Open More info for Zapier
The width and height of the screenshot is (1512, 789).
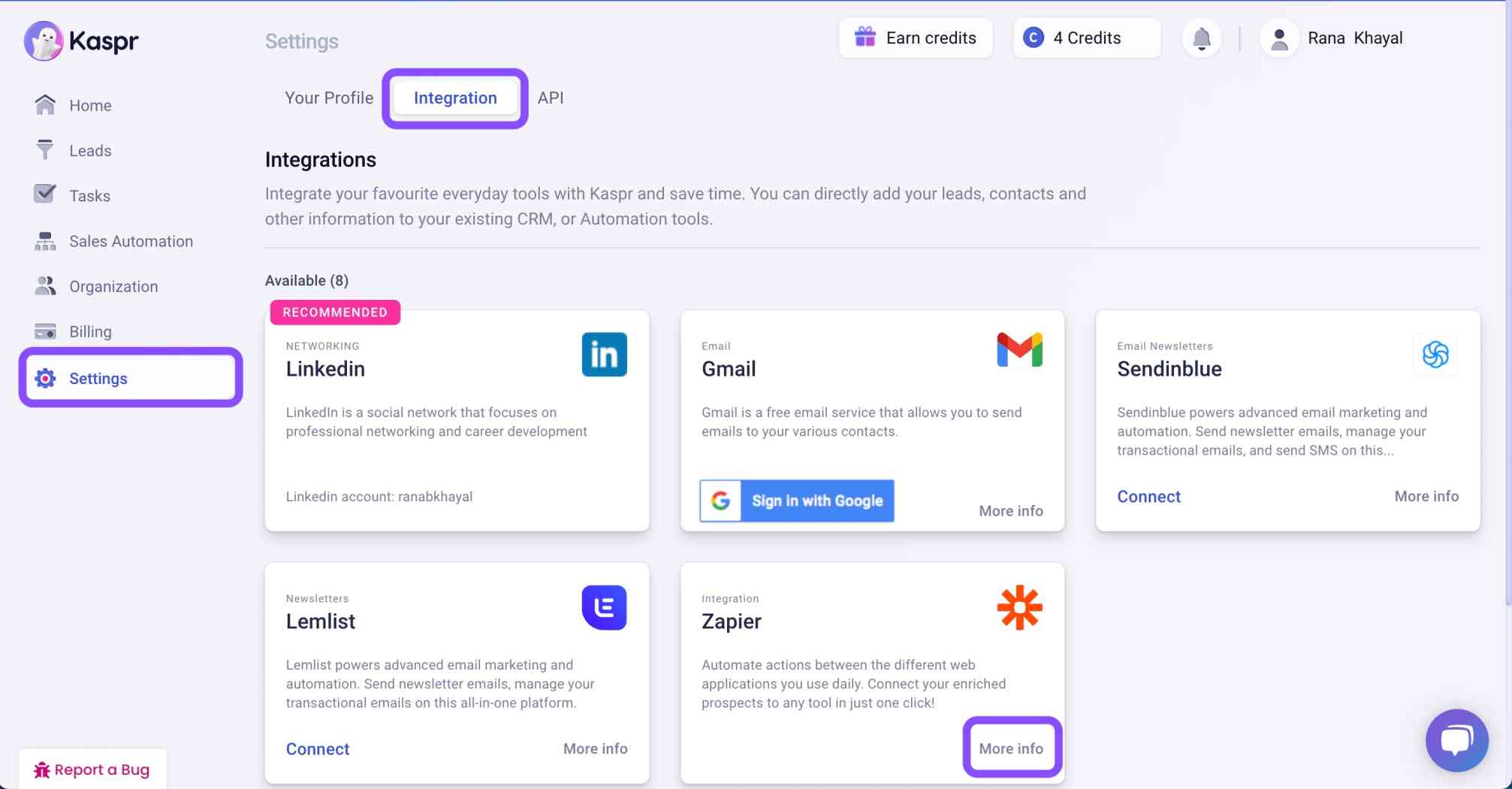click(x=1010, y=748)
